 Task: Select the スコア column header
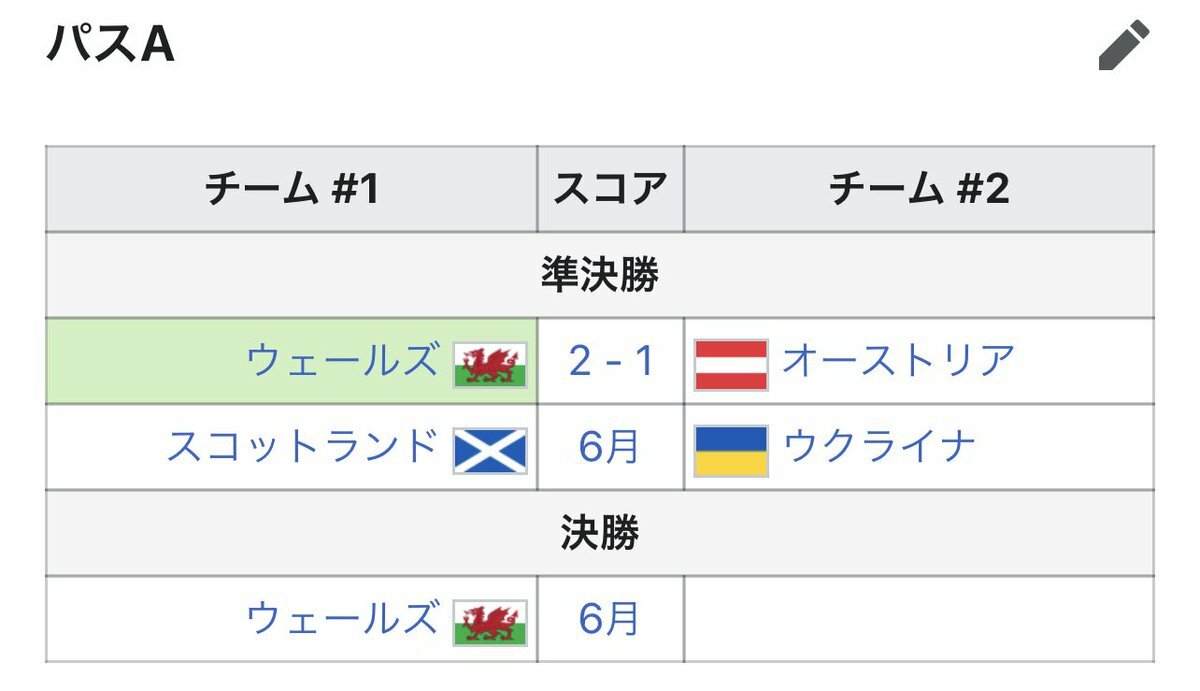[x=611, y=189]
